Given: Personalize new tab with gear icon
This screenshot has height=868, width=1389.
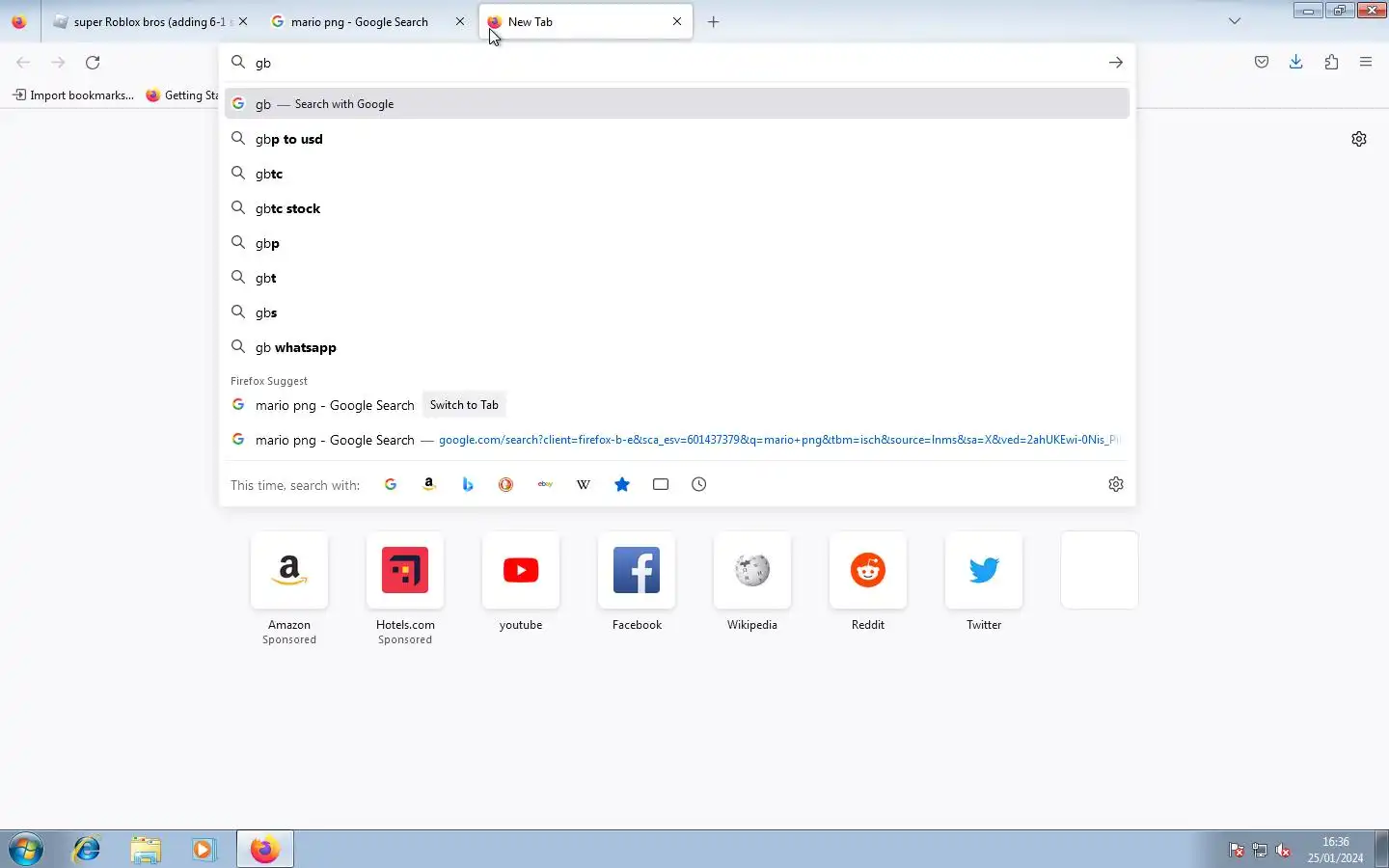Looking at the screenshot, I should click(1359, 139).
